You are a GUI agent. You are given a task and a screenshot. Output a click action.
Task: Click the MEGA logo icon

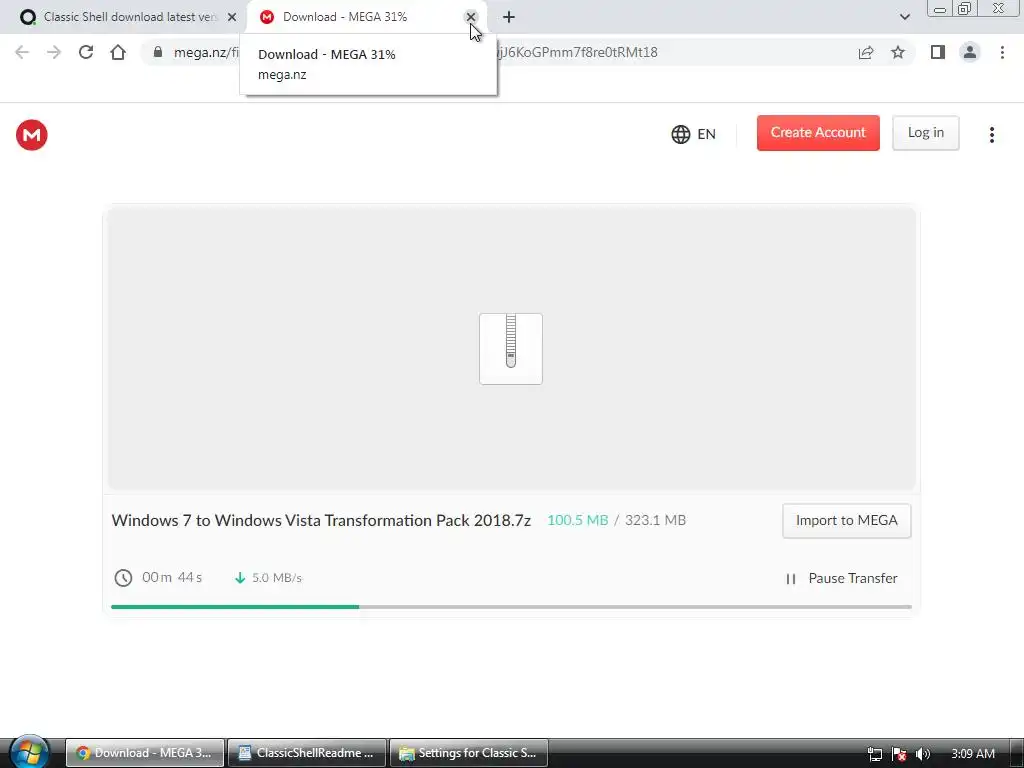pos(31,135)
